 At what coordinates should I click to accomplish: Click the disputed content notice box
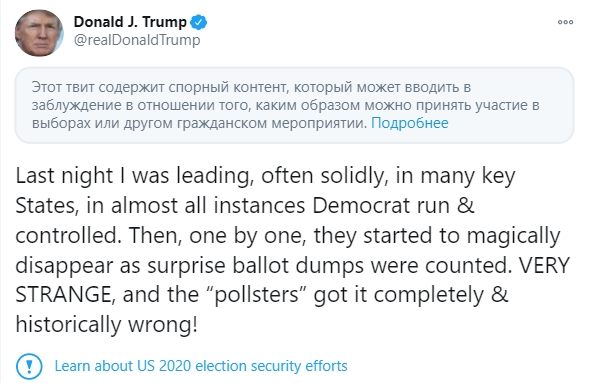294,105
